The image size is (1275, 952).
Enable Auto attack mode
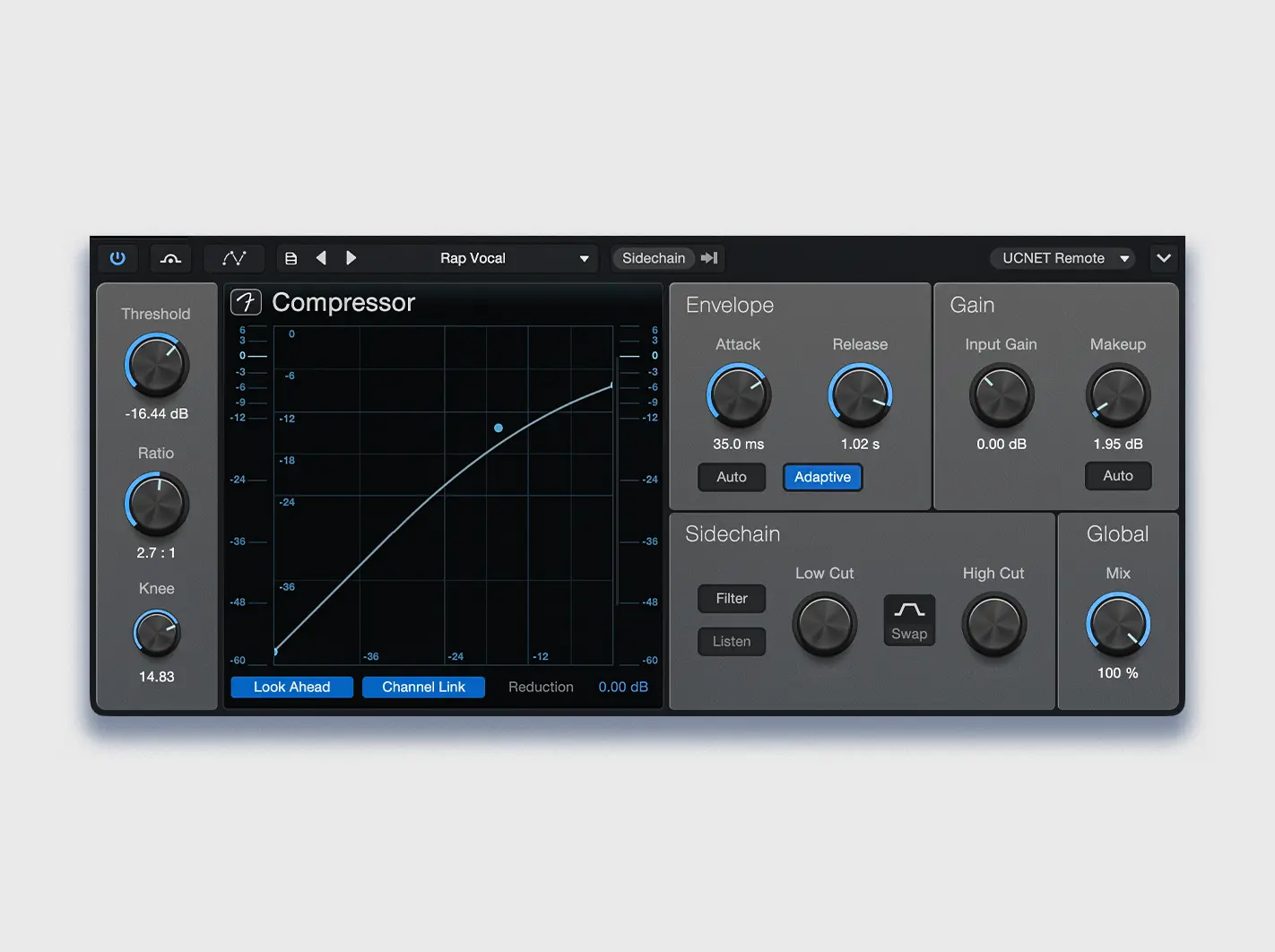point(731,477)
